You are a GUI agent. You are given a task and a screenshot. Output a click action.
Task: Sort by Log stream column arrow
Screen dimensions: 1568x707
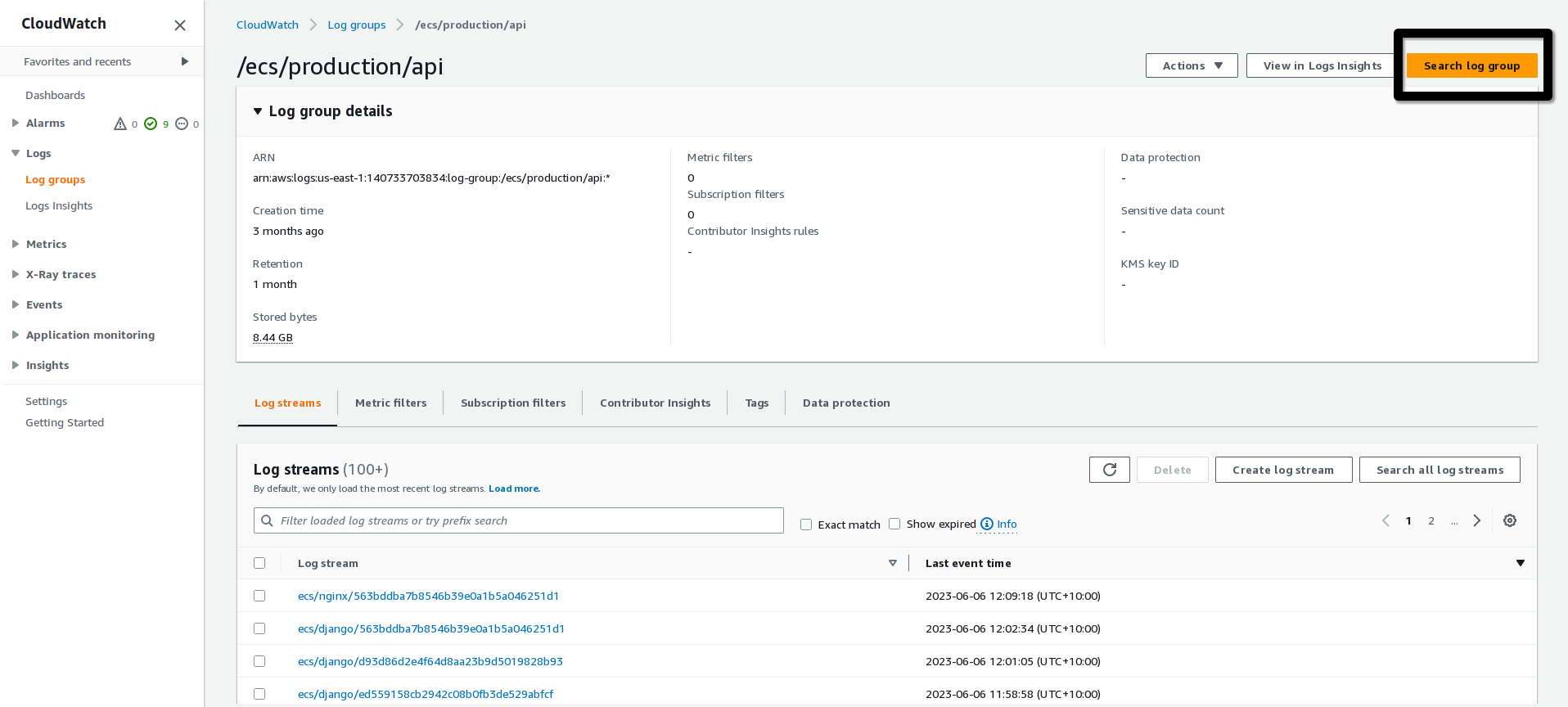(893, 563)
